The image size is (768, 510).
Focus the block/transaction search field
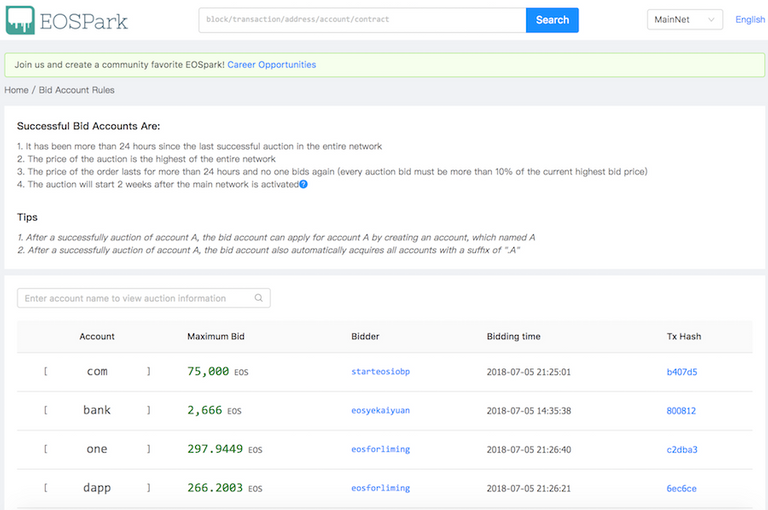(361, 20)
